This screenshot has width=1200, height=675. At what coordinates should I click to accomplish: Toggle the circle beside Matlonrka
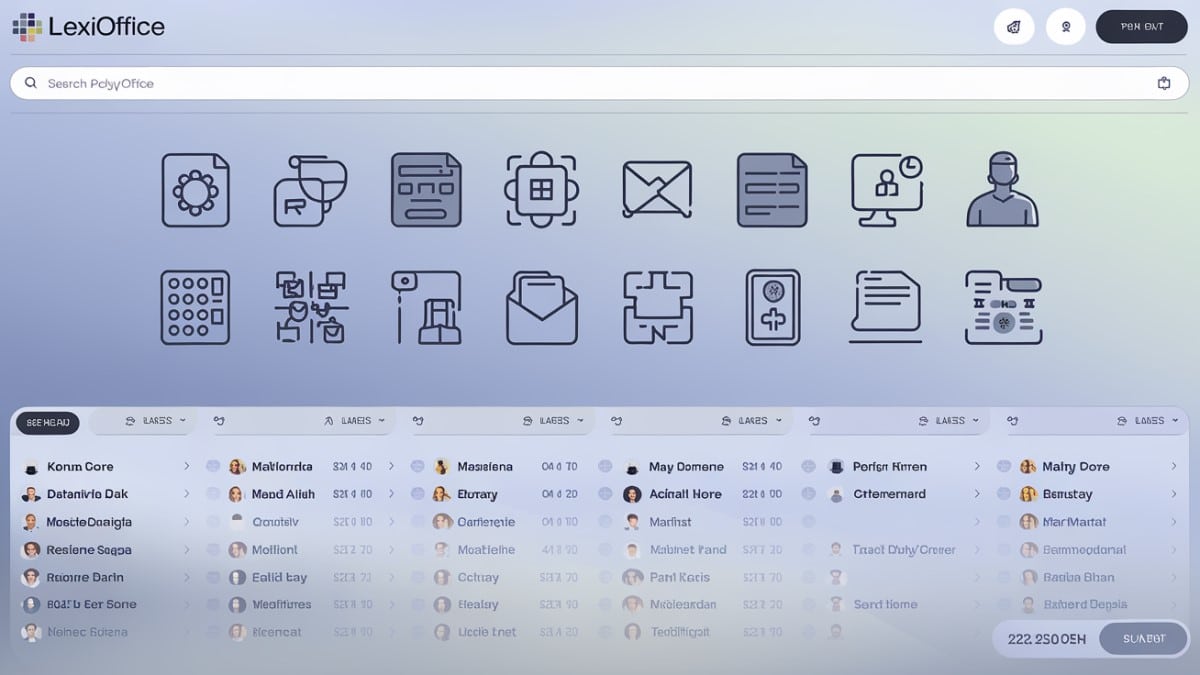coord(213,467)
